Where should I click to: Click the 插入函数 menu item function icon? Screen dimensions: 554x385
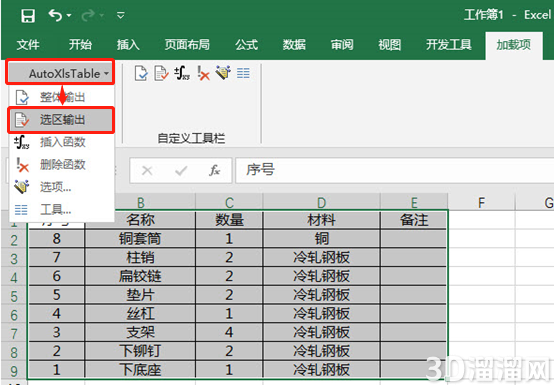[22, 142]
